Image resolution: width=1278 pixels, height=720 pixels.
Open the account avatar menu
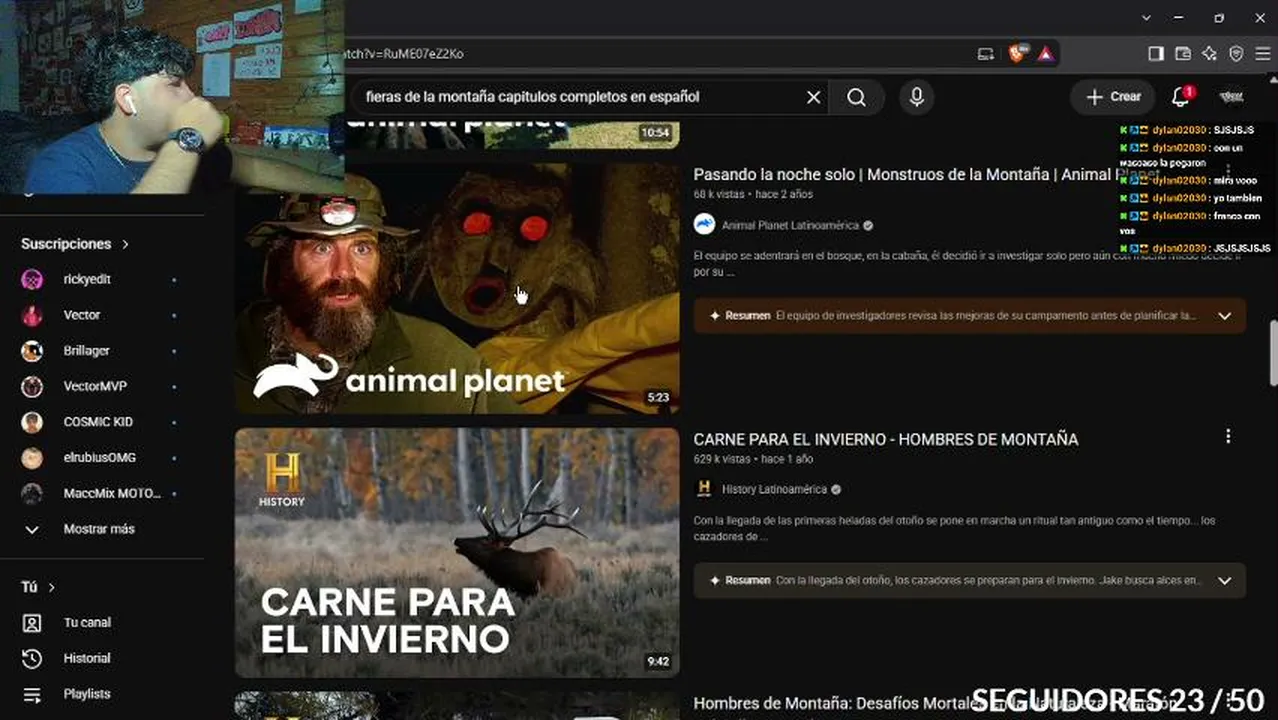point(1232,97)
